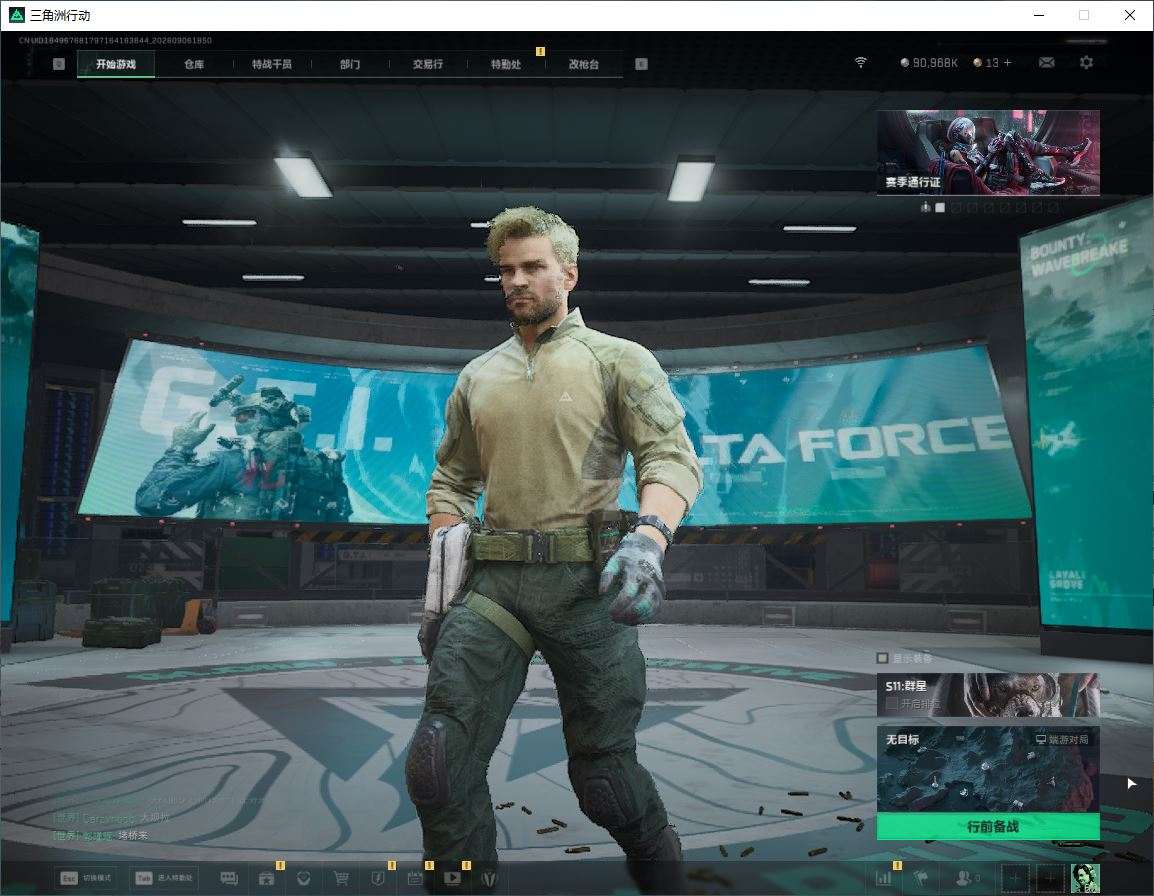Click the green 行前备战 button
The width and height of the screenshot is (1154, 896).
tap(988, 827)
